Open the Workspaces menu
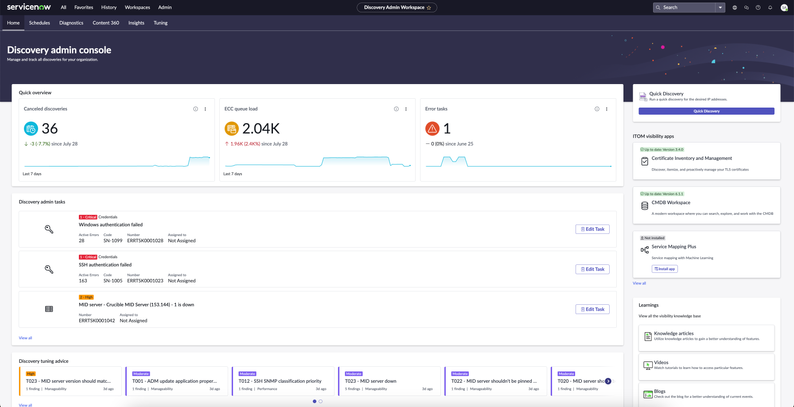This screenshot has width=794, height=407. (138, 8)
